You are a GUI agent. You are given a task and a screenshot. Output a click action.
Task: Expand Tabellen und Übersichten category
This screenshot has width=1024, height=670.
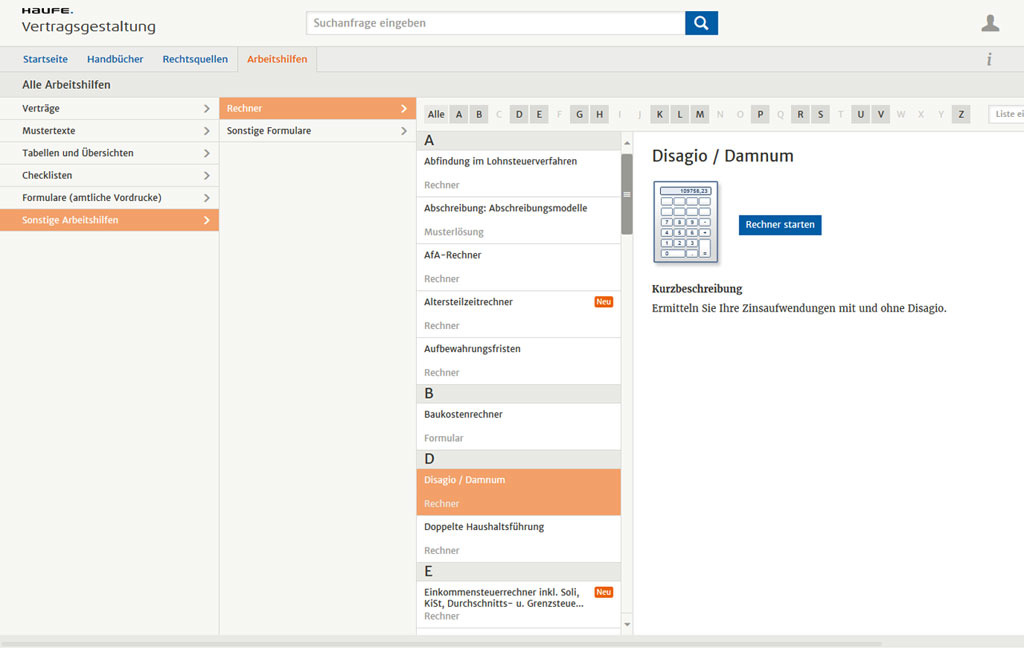109,153
